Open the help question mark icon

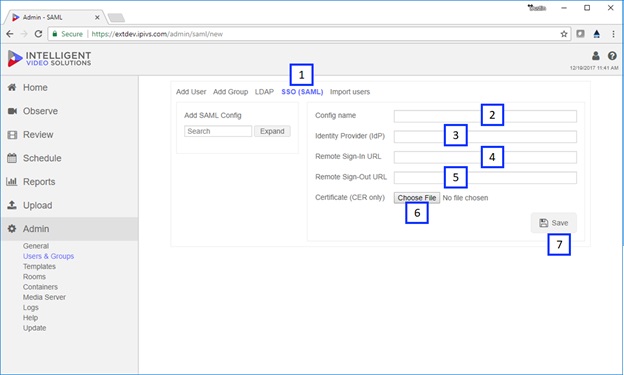[612, 56]
